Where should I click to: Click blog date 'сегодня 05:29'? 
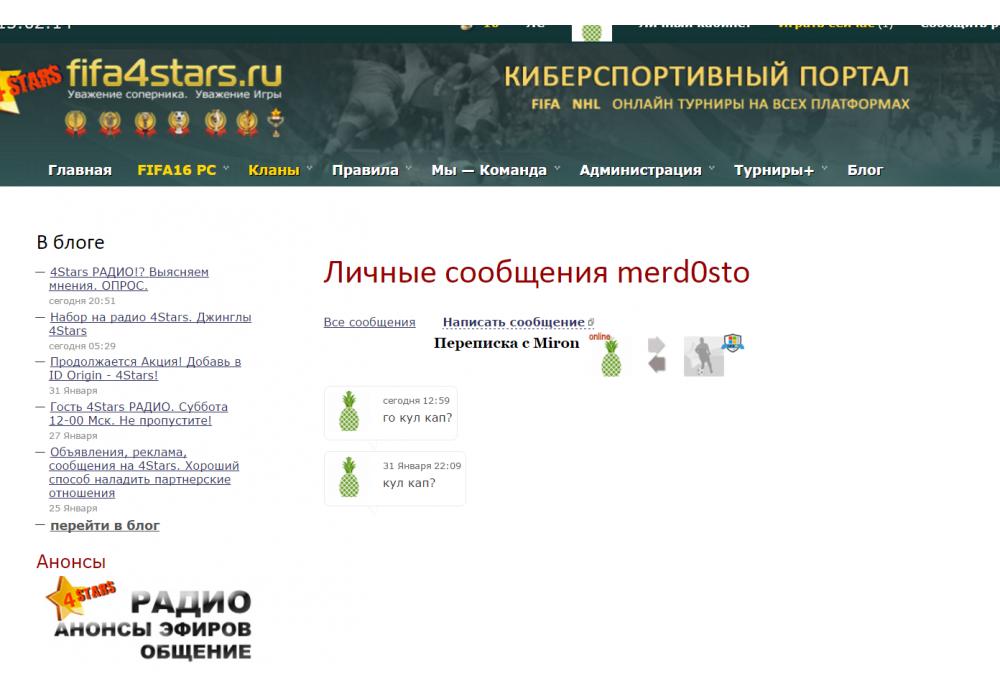pyautogui.click(x=82, y=346)
